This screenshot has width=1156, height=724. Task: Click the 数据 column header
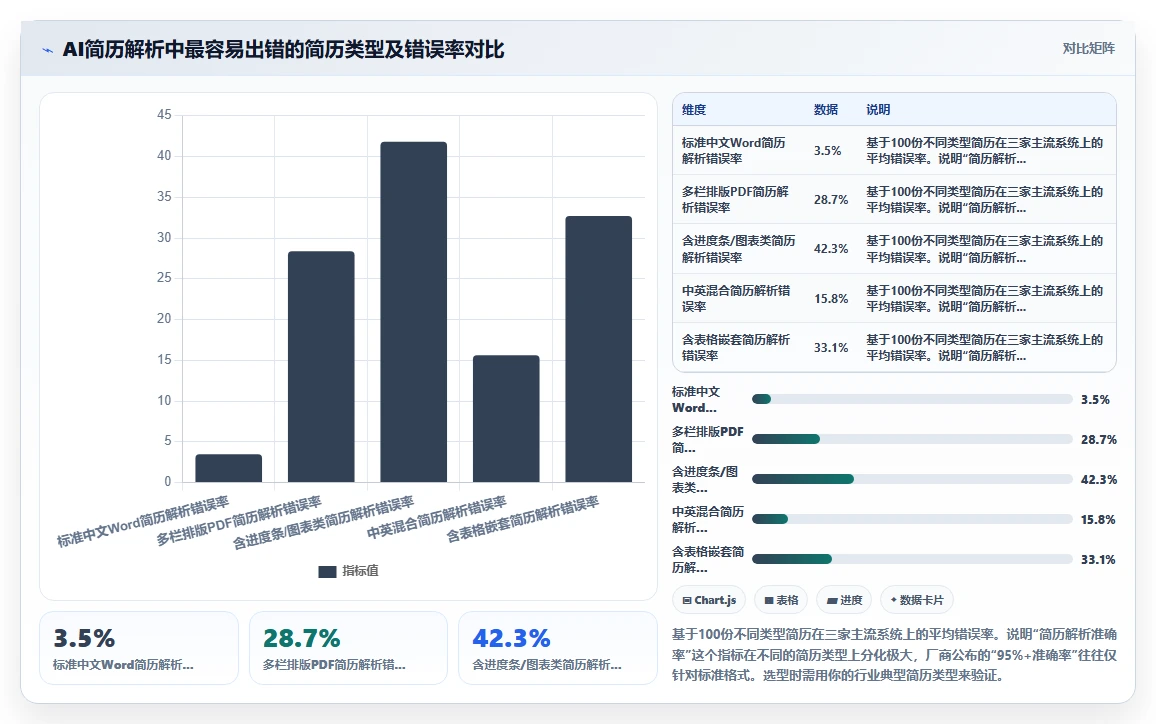pos(826,110)
